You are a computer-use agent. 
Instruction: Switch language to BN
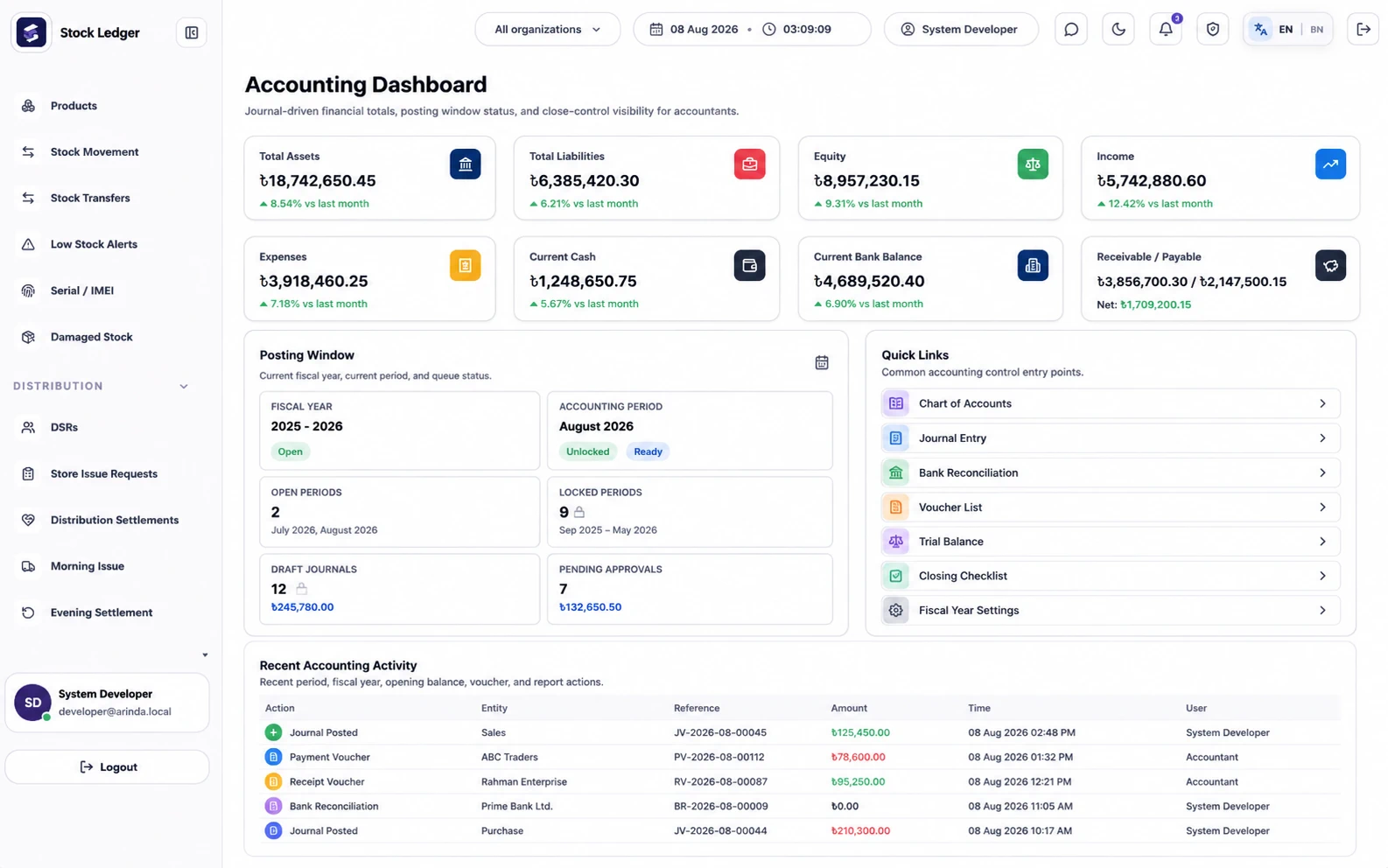[x=1317, y=29]
